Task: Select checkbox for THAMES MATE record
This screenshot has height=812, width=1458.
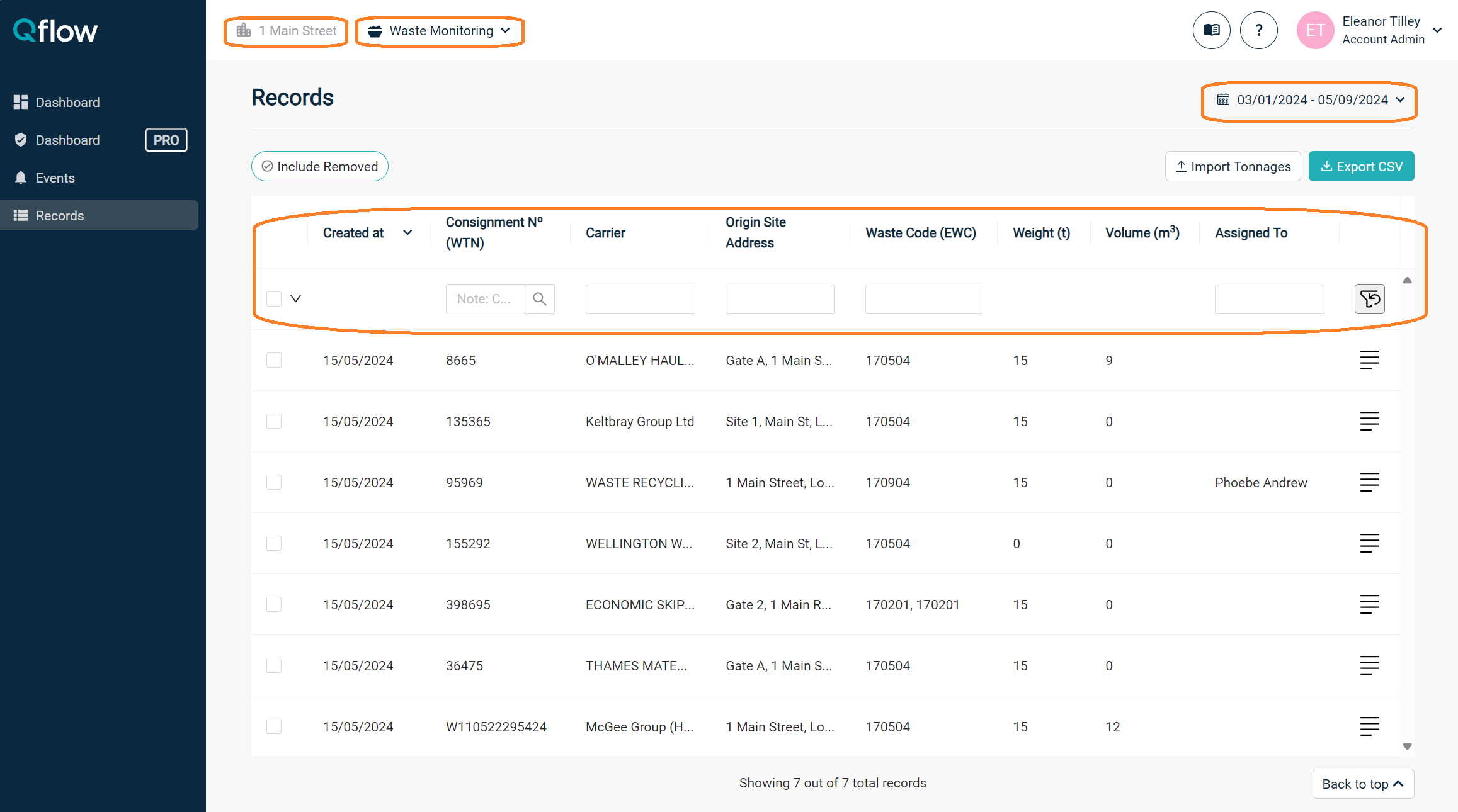Action: (x=274, y=665)
